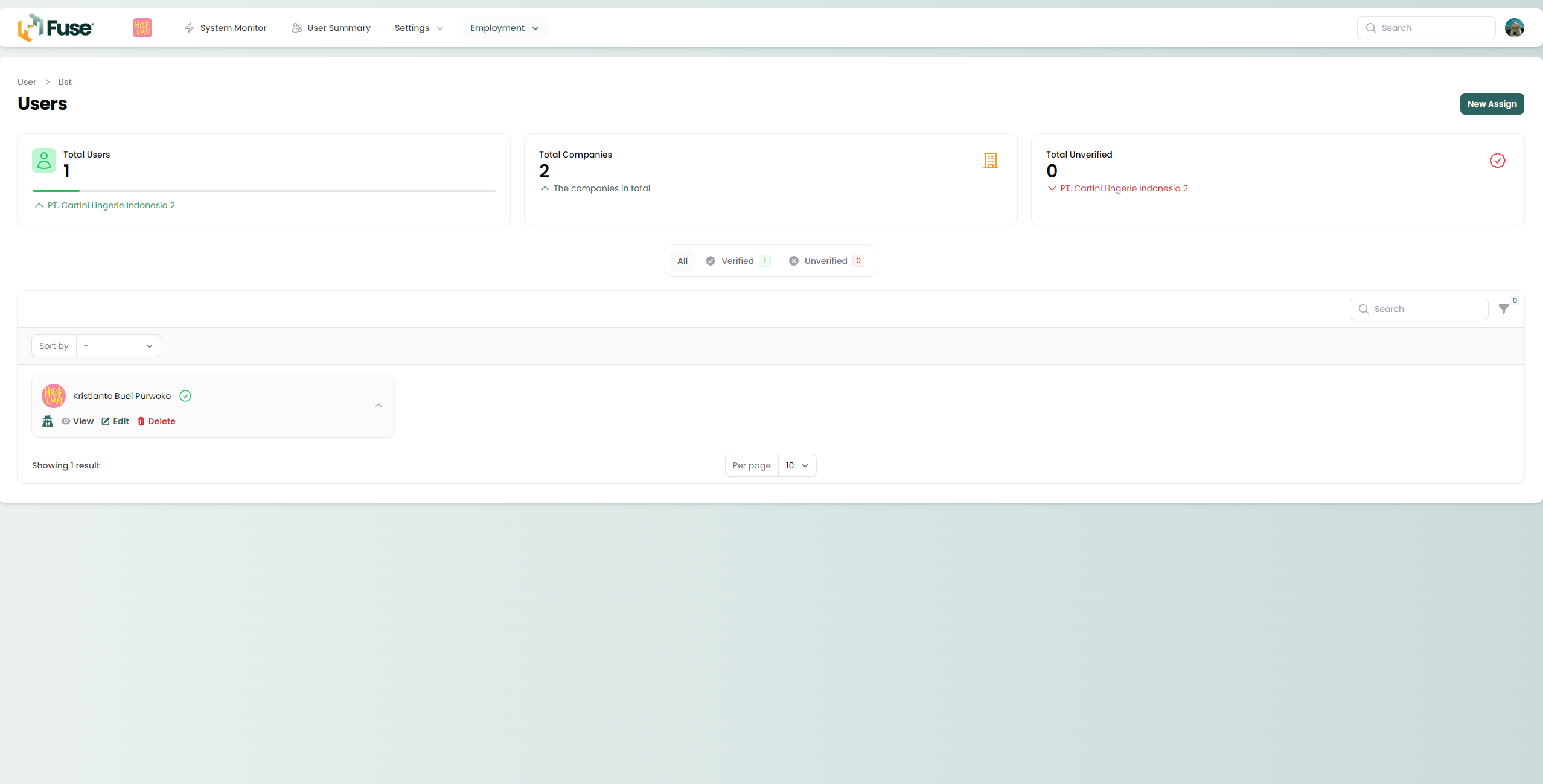Expand the Employment dropdown menu

(x=505, y=27)
